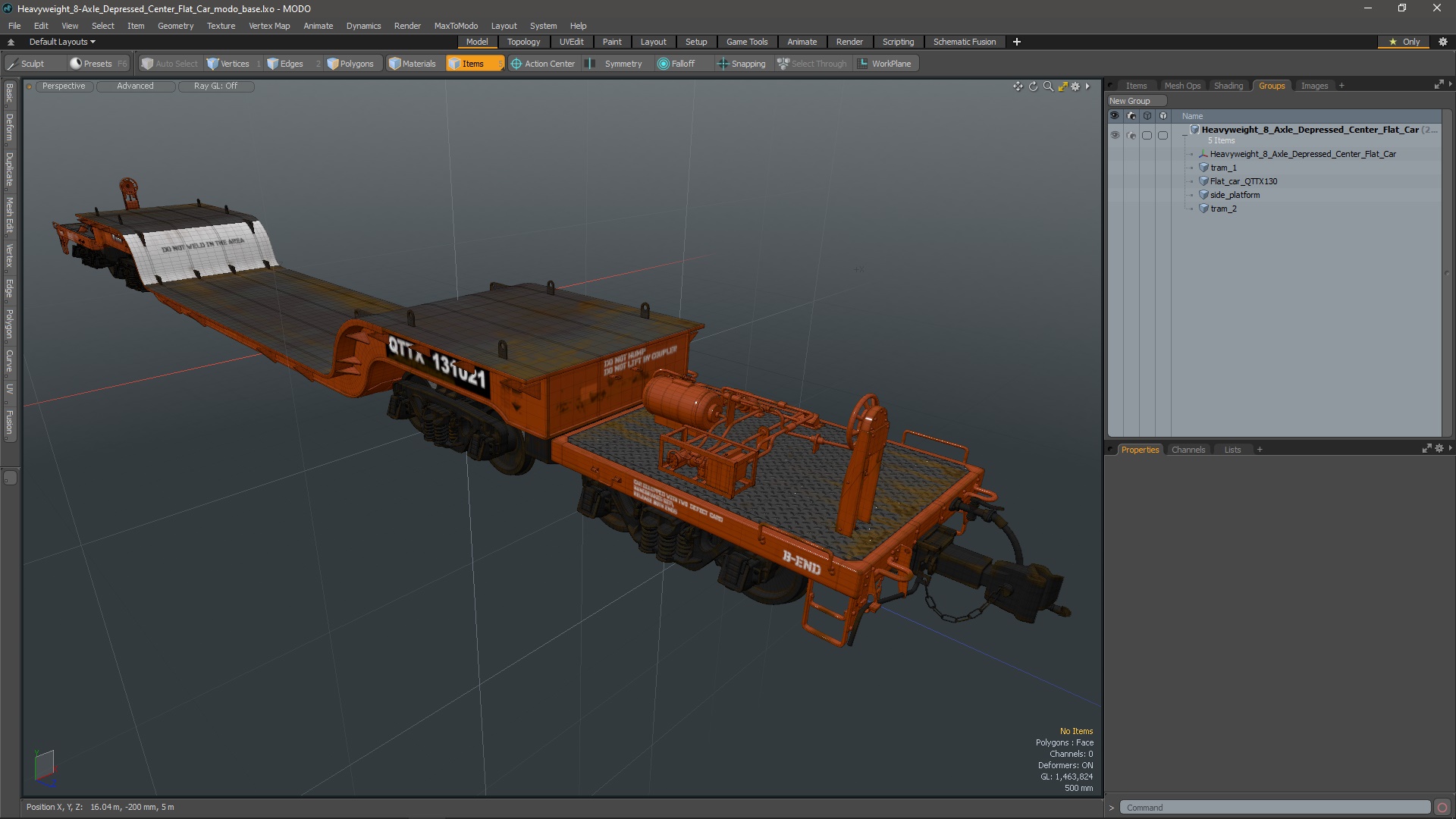Maximize viewport using yellow arrows icon
This screenshot has width=1456, height=819.
pyautogui.click(x=1062, y=86)
